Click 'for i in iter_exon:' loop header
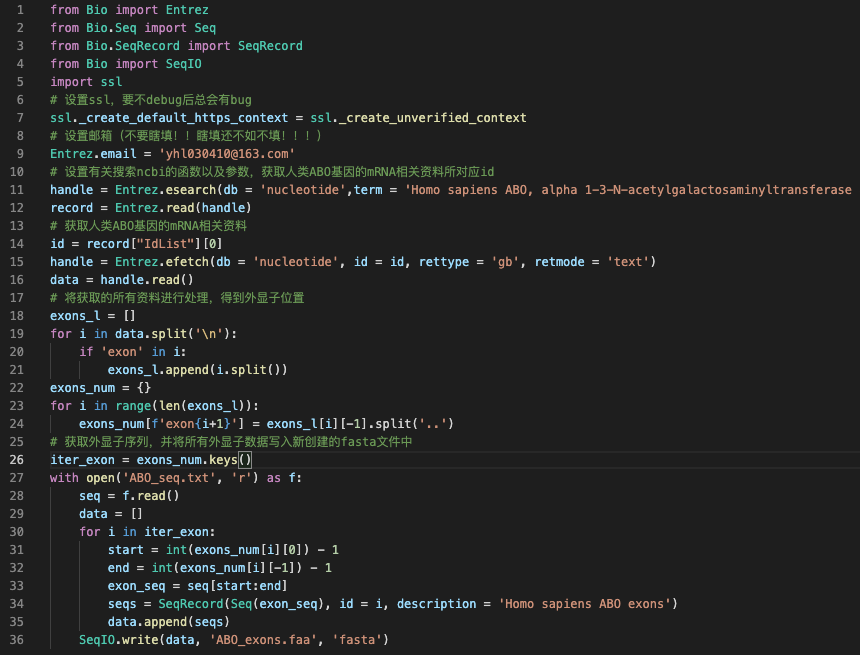This screenshot has height=655, width=860. click(147, 532)
